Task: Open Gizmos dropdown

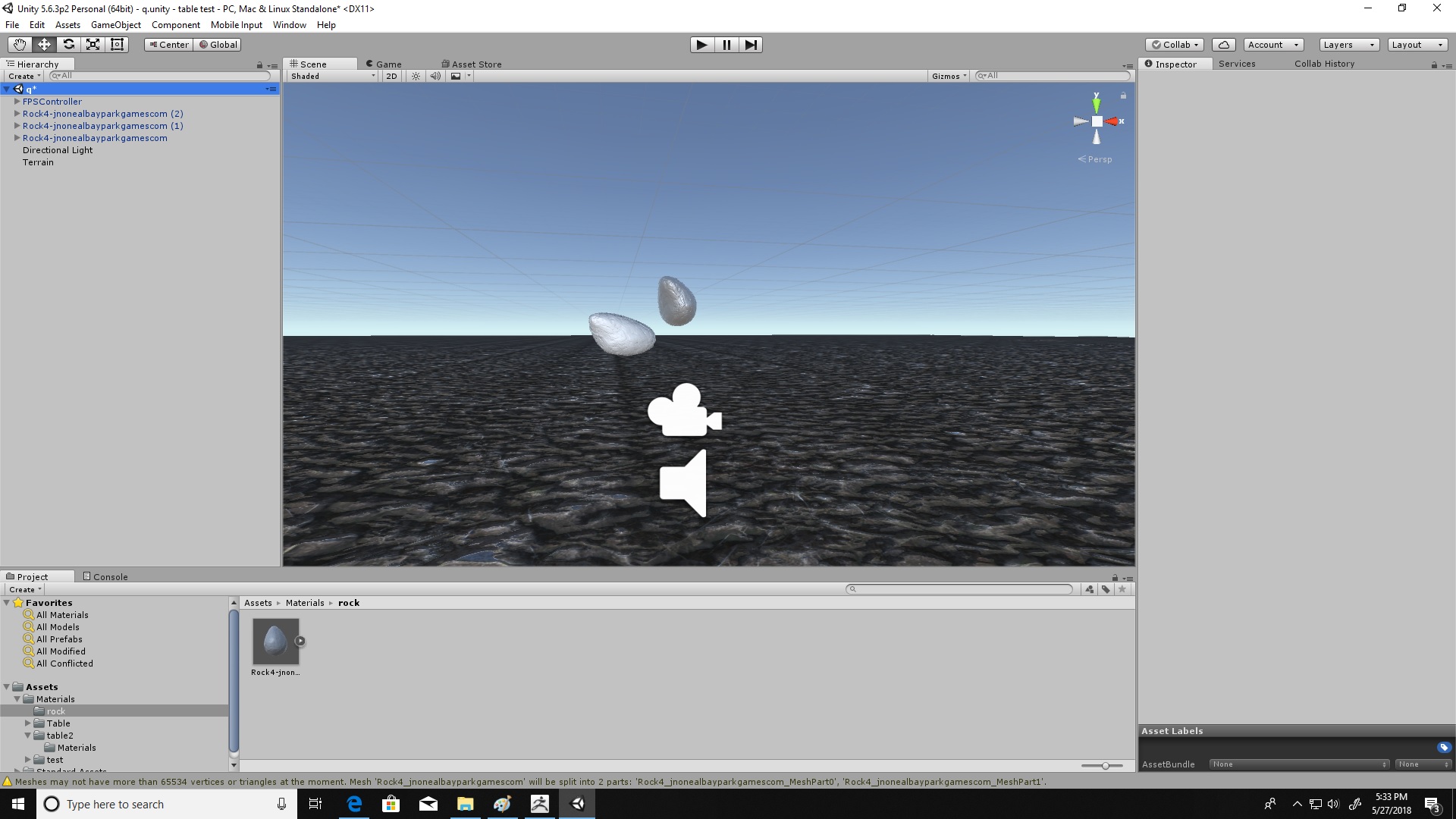Action: click(x=949, y=76)
